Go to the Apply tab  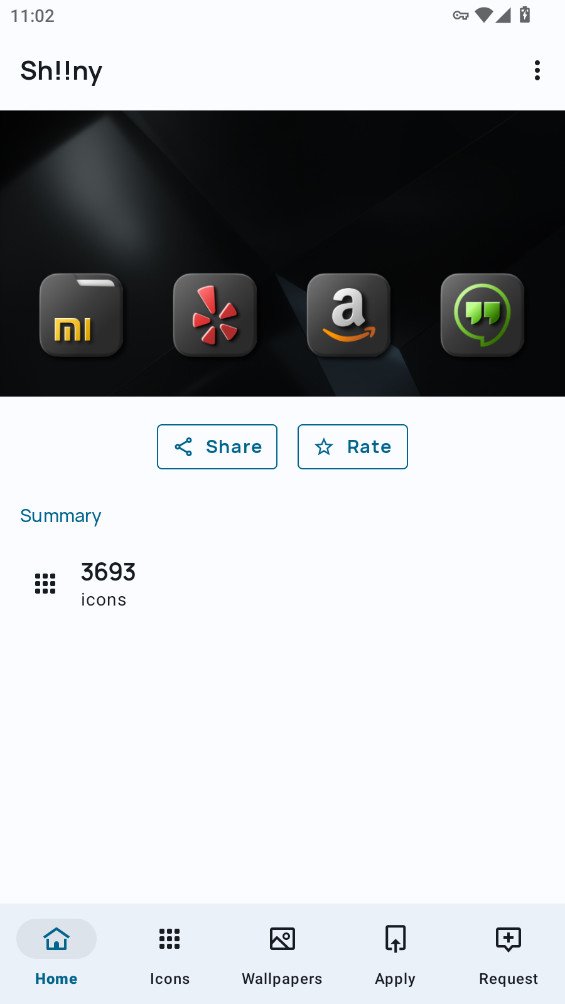pyautogui.click(x=395, y=953)
